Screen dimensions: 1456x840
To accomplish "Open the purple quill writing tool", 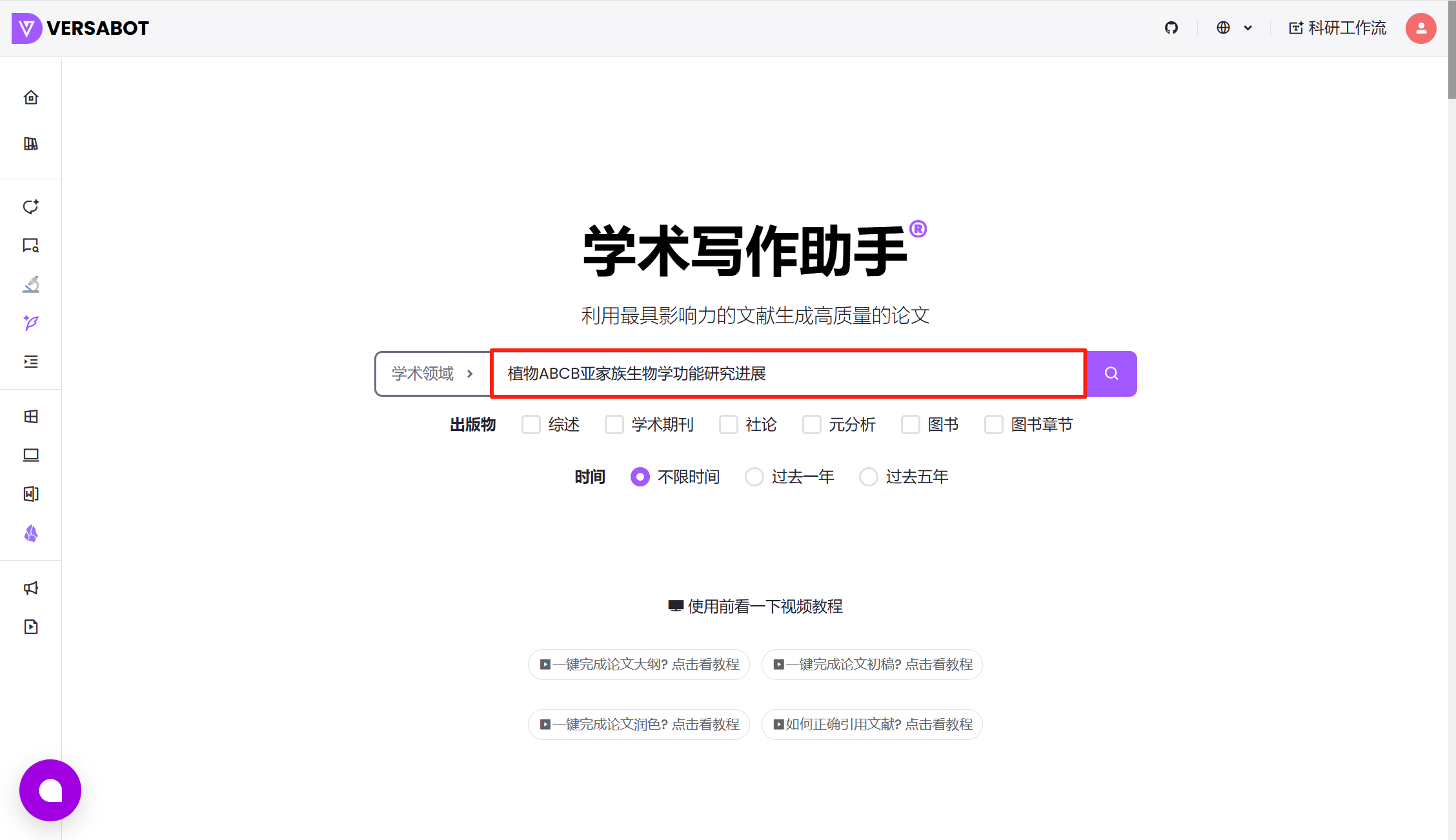I will [x=30, y=323].
